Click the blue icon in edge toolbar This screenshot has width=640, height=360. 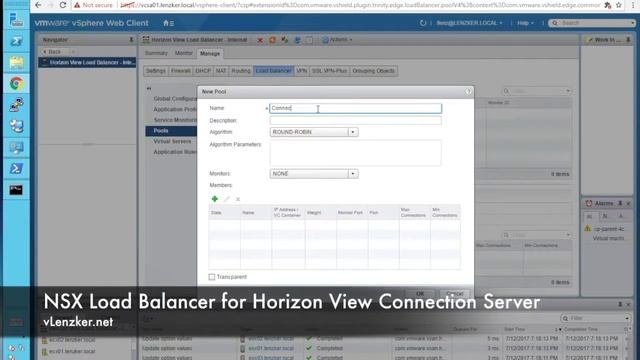297,40
